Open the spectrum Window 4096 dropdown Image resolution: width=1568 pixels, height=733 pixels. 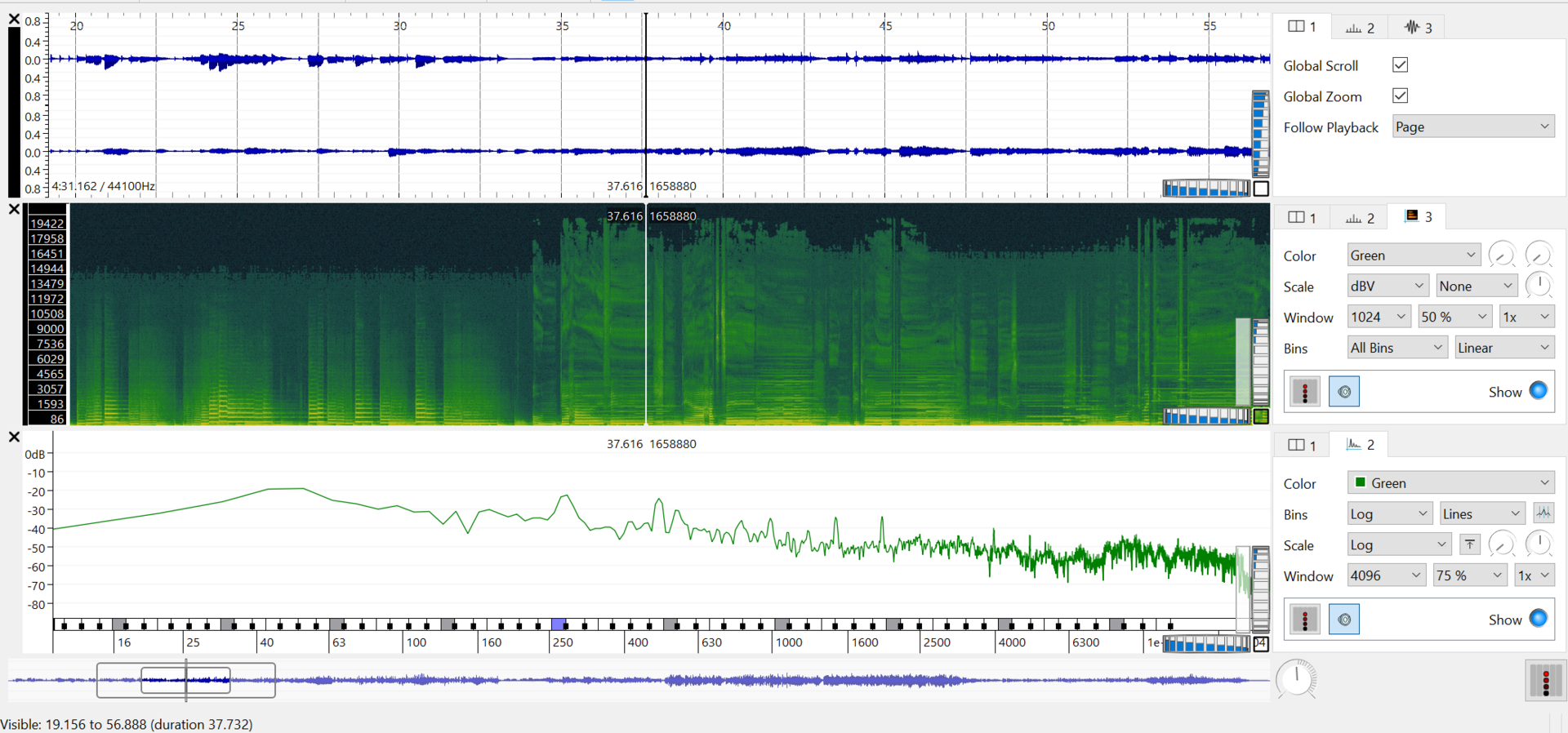[1386, 575]
